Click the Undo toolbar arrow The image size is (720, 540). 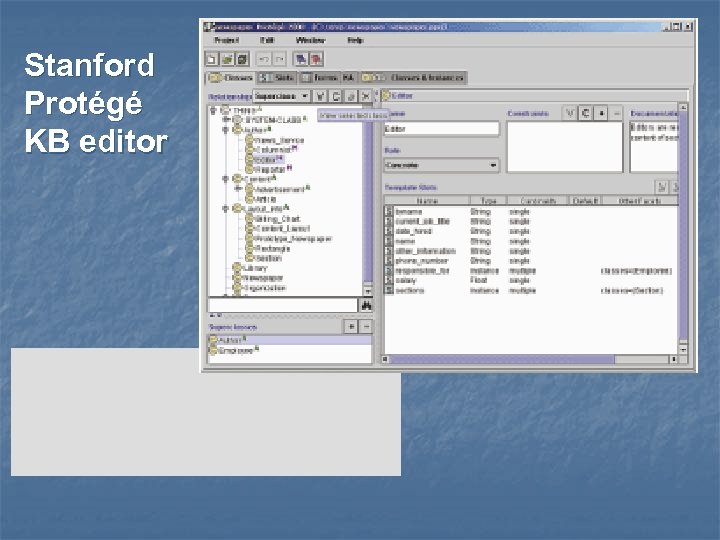pyautogui.click(x=264, y=59)
